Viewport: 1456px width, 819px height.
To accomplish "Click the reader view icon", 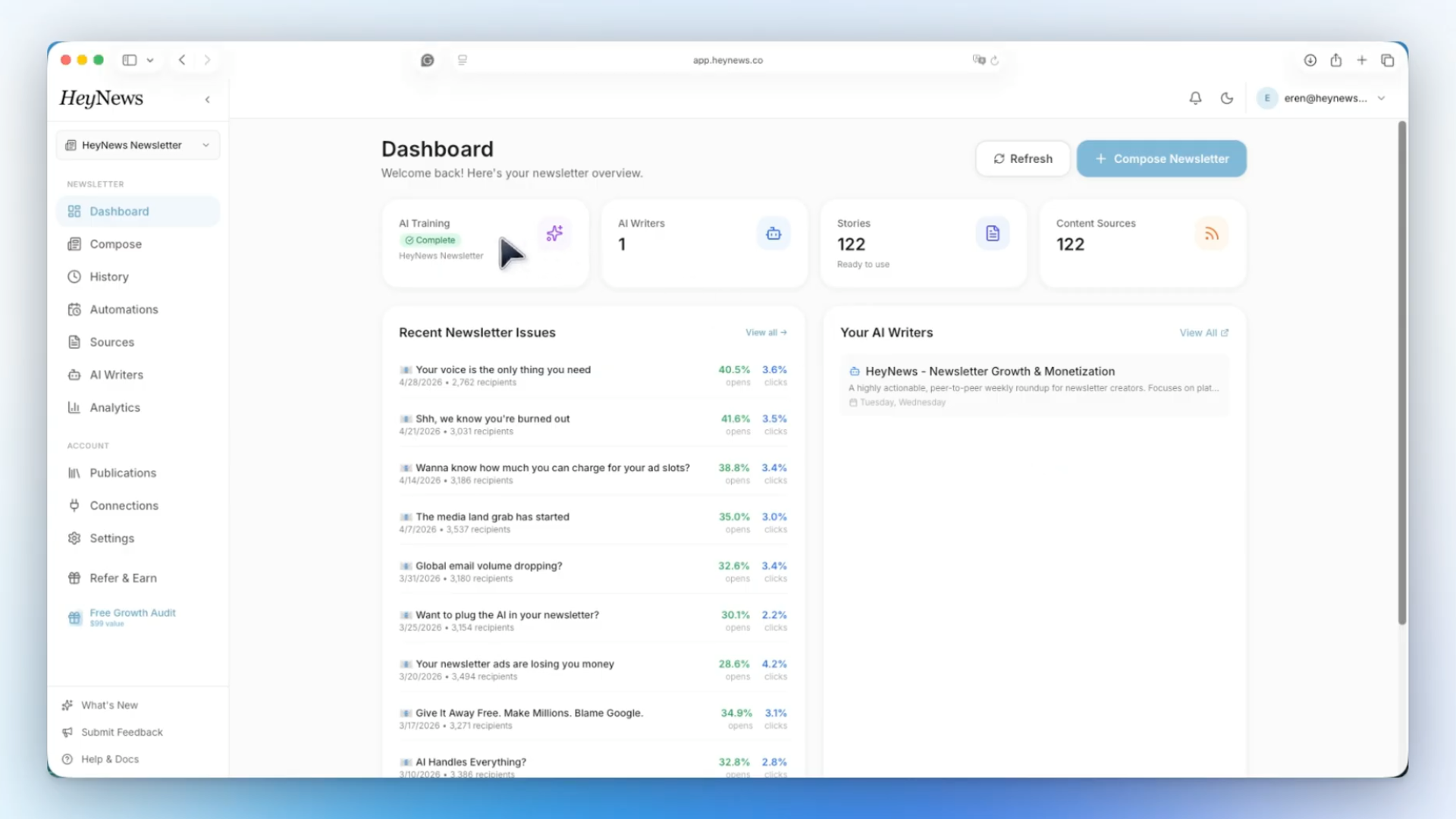I will [462, 60].
